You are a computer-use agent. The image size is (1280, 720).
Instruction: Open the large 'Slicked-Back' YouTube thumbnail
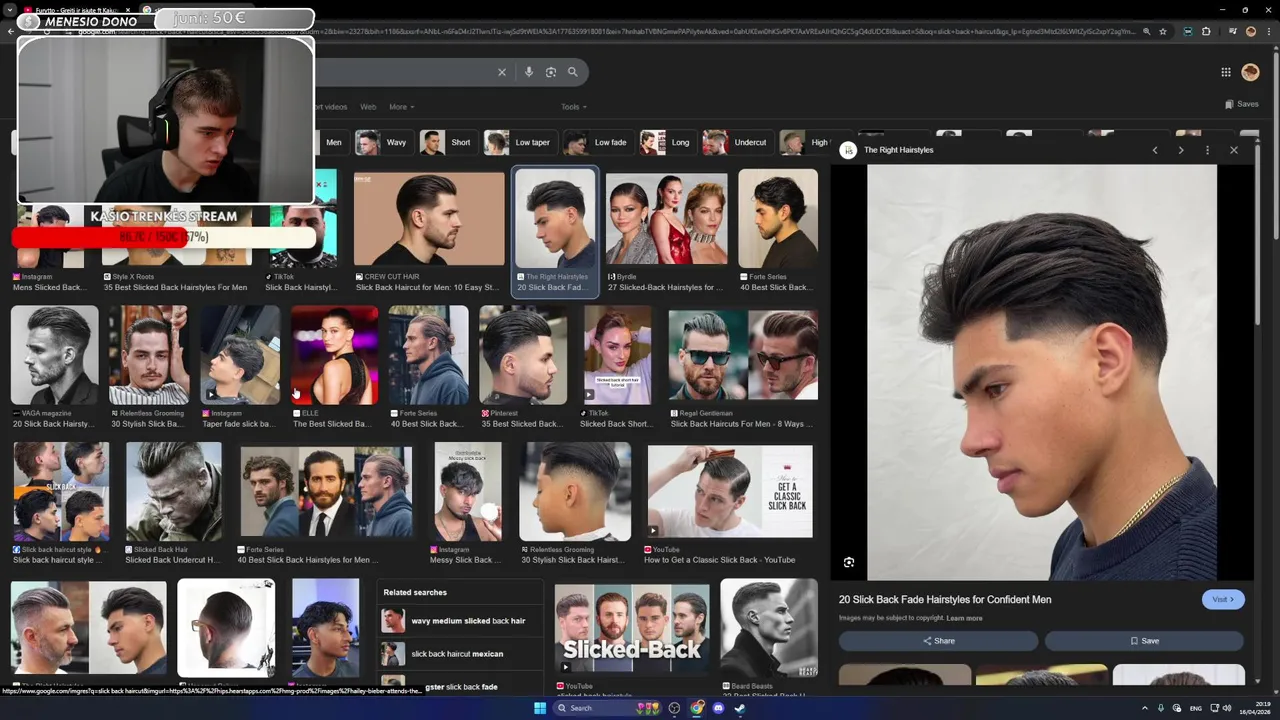pyautogui.click(x=632, y=630)
